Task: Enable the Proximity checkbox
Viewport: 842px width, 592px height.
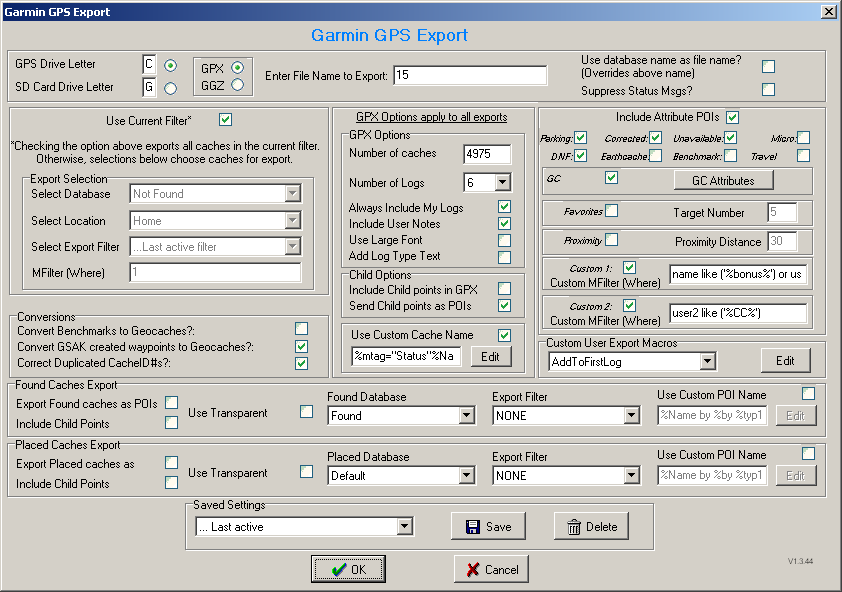Action: (611, 239)
